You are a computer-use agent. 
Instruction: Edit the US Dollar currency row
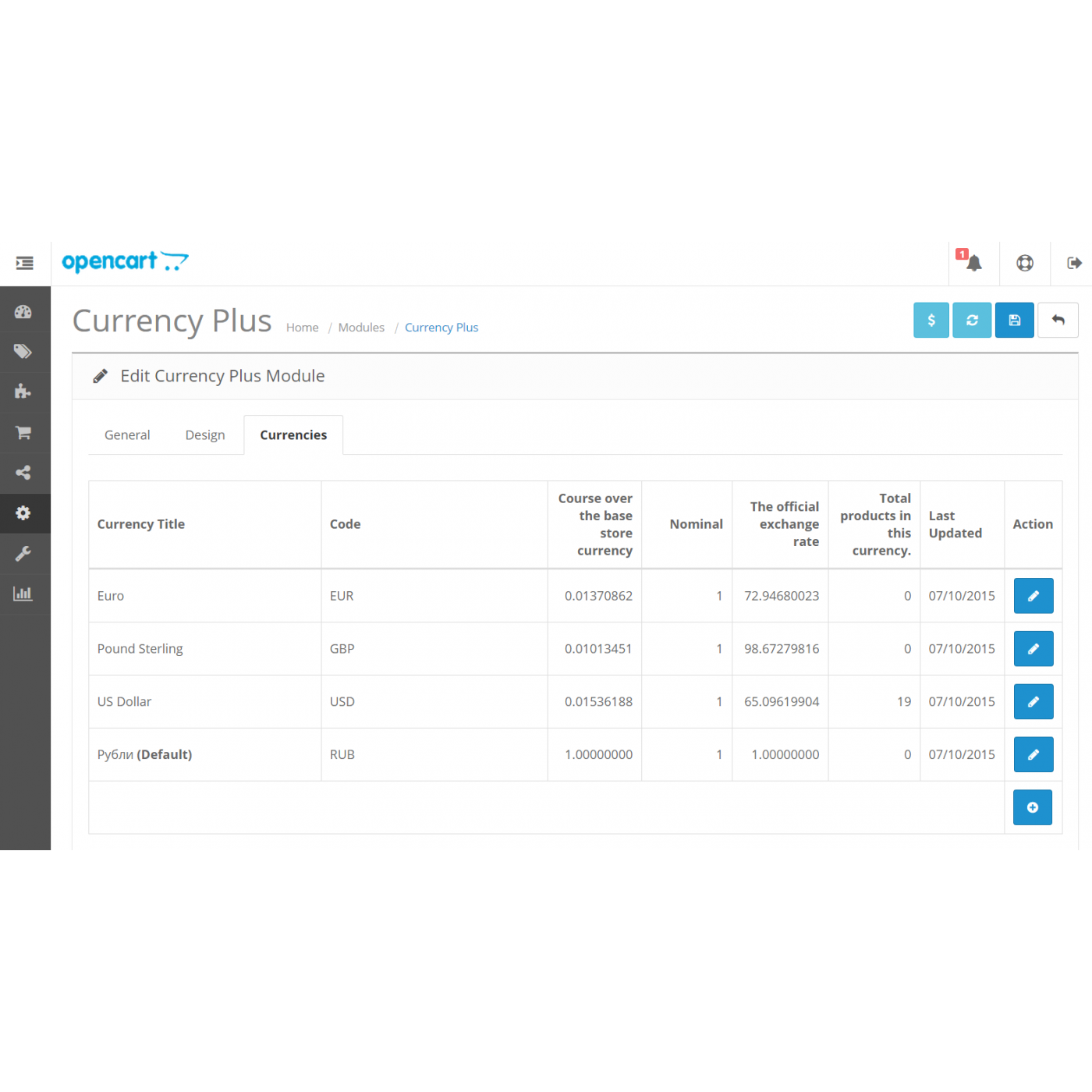pos(1033,701)
